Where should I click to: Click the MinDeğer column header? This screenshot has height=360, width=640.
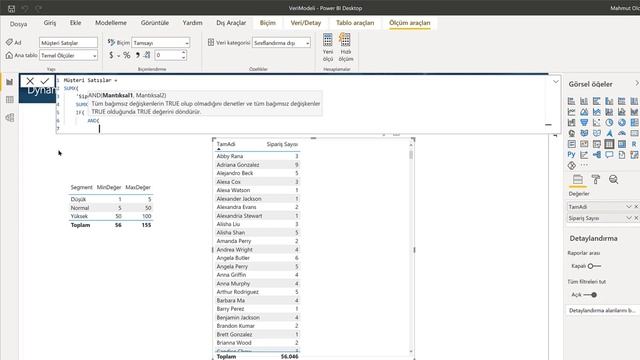pyautogui.click(x=109, y=187)
